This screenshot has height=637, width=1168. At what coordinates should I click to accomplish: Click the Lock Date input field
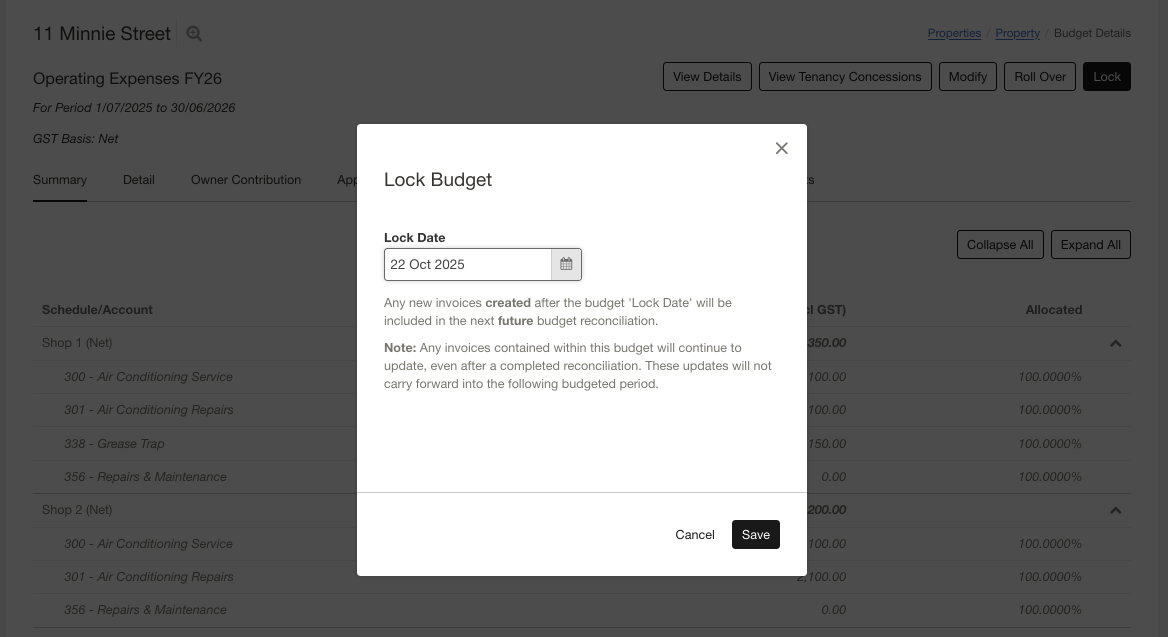coord(468,264)
